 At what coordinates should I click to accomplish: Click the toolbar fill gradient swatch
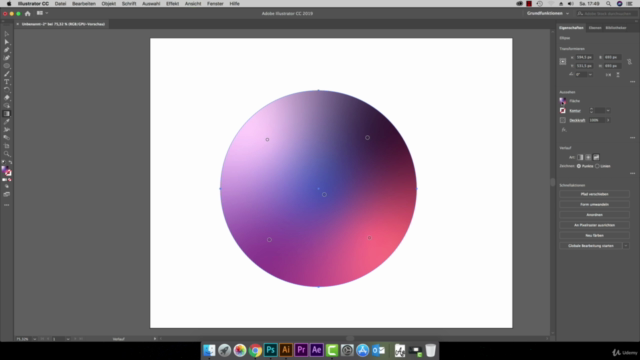[4, 170]
